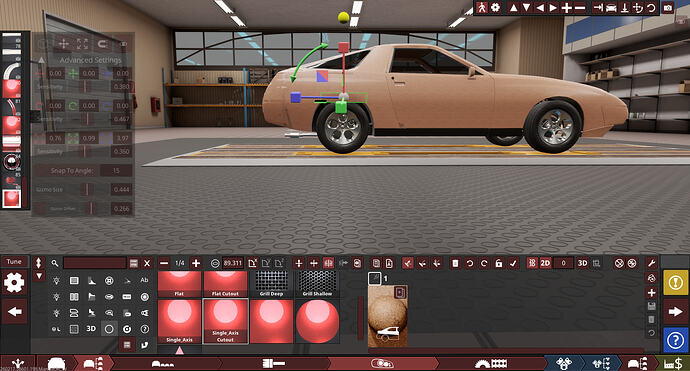Viewport: 690px width, 371px height.
Task: Click the car front-view icon in camera toolbar
Action: 611,7
